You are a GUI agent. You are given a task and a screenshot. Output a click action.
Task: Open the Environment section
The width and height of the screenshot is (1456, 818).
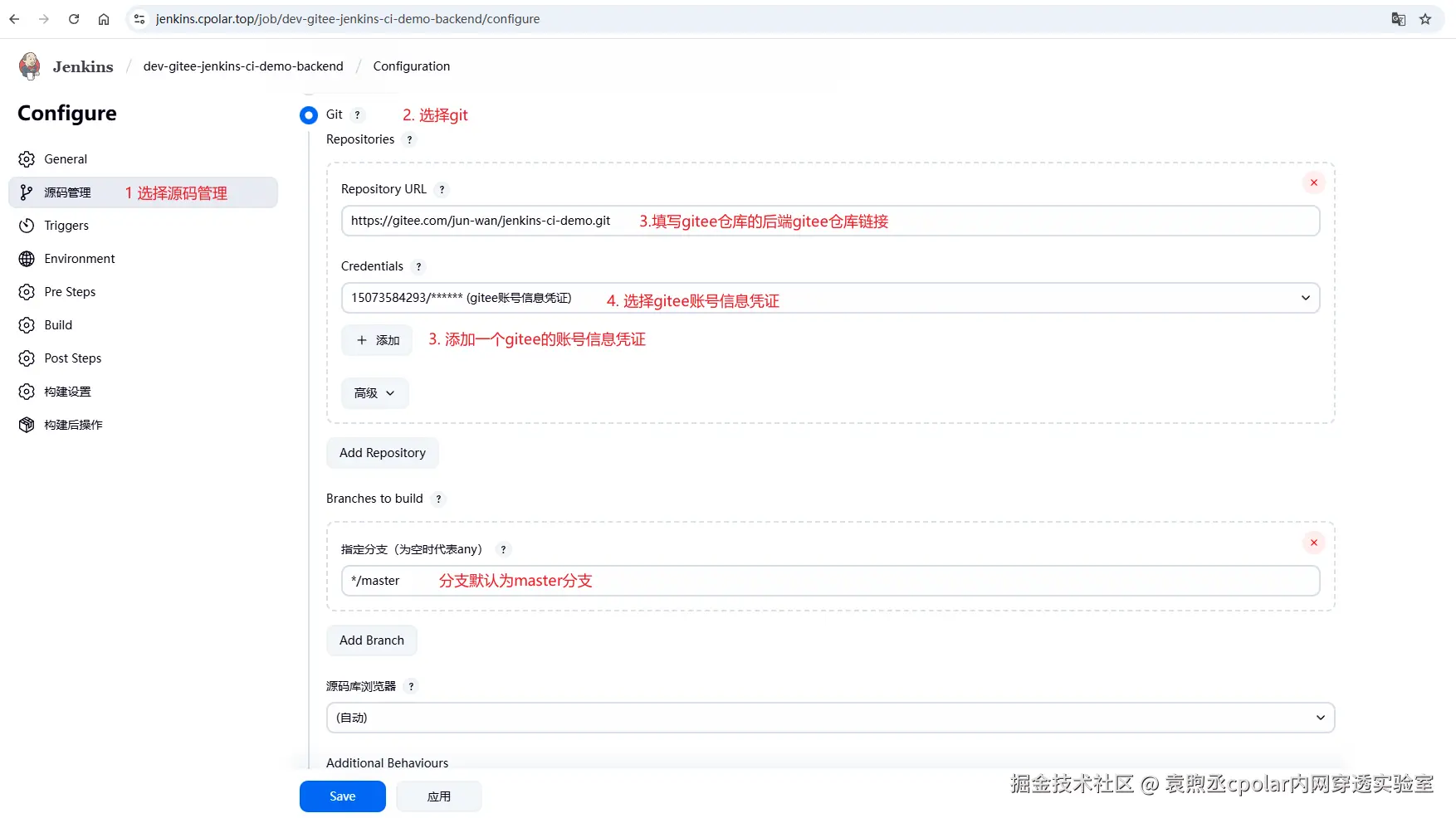point(143,259)
